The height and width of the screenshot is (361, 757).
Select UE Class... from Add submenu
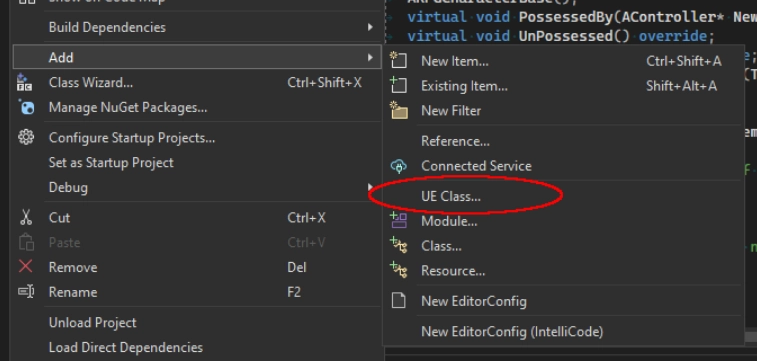pyautogui.click(x=562, y=196)
